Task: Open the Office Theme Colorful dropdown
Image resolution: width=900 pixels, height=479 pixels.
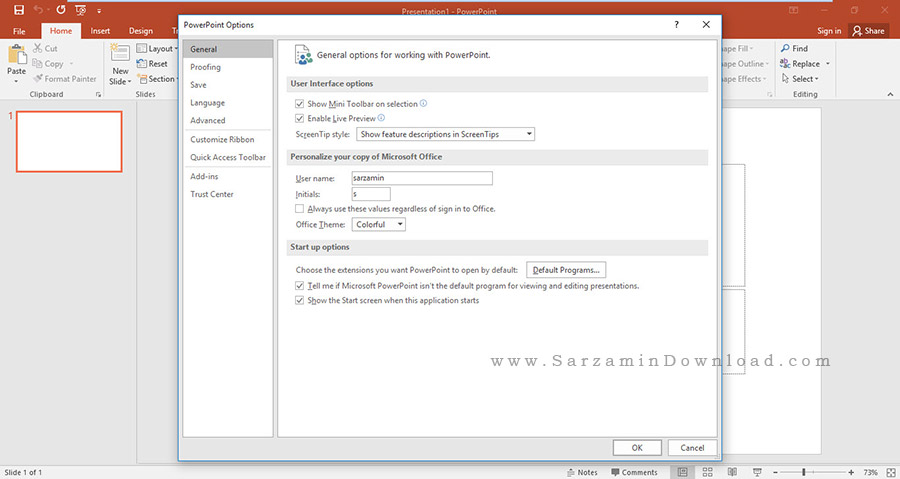Action: point(379,224)
